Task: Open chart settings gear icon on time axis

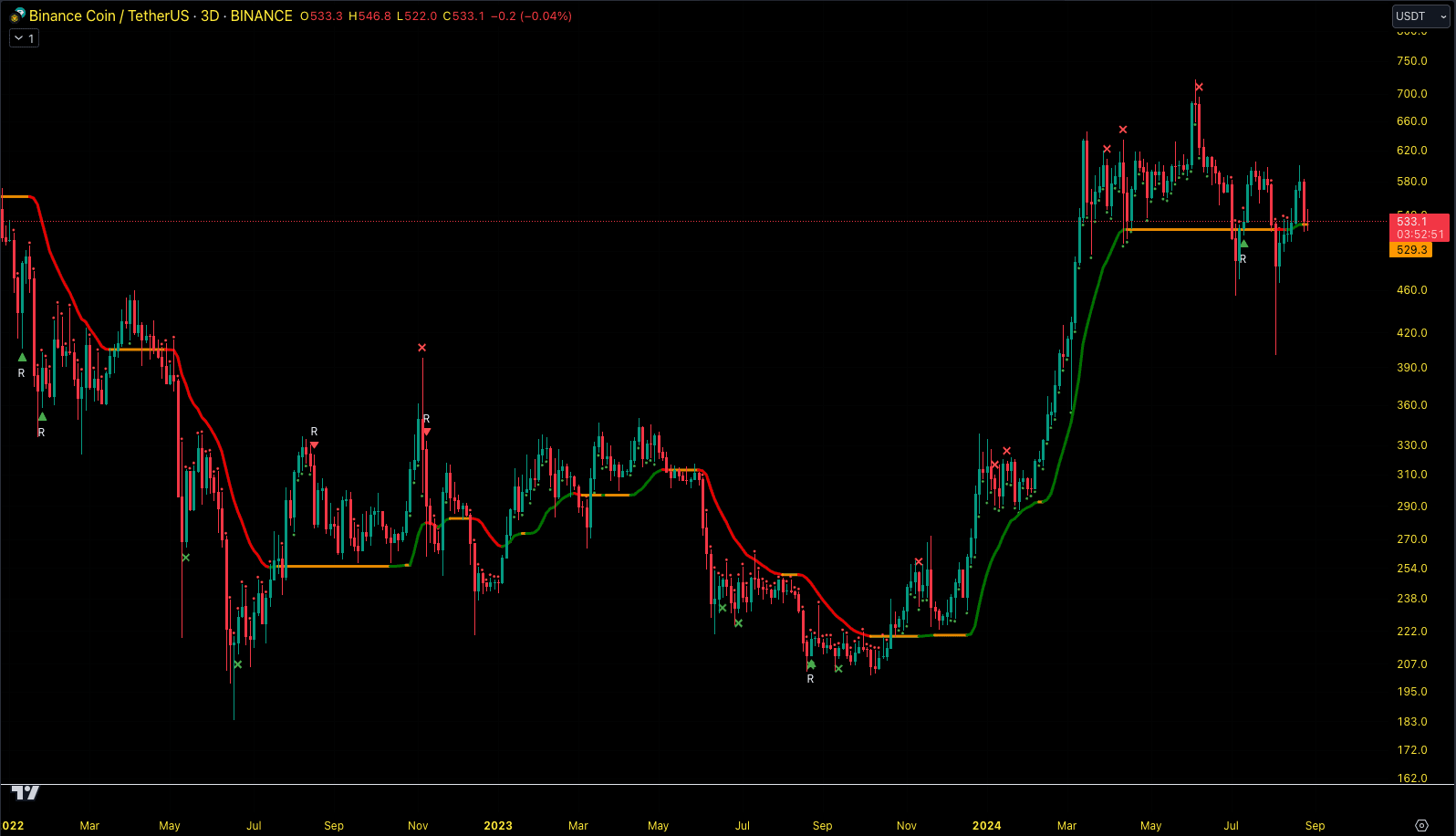Action: (x=1421, y=825)
